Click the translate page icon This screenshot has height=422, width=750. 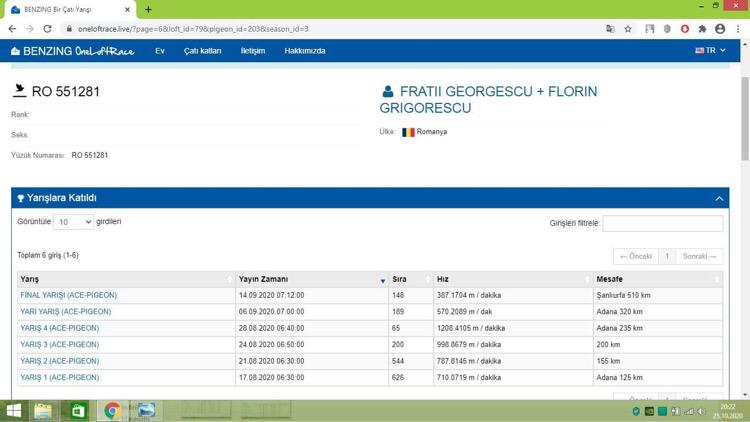(x=610, y=29)
